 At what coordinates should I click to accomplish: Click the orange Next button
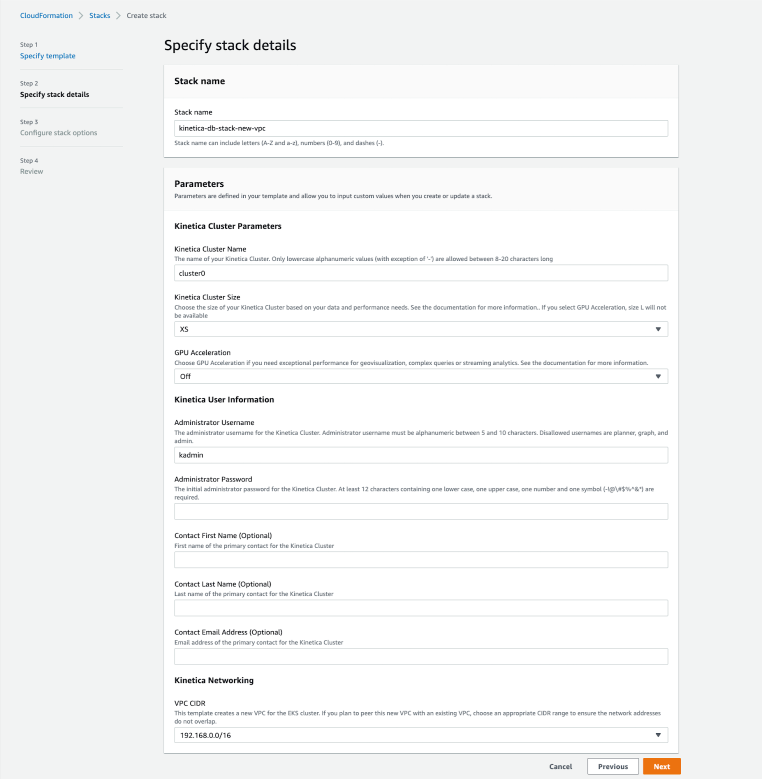[662, 767]
